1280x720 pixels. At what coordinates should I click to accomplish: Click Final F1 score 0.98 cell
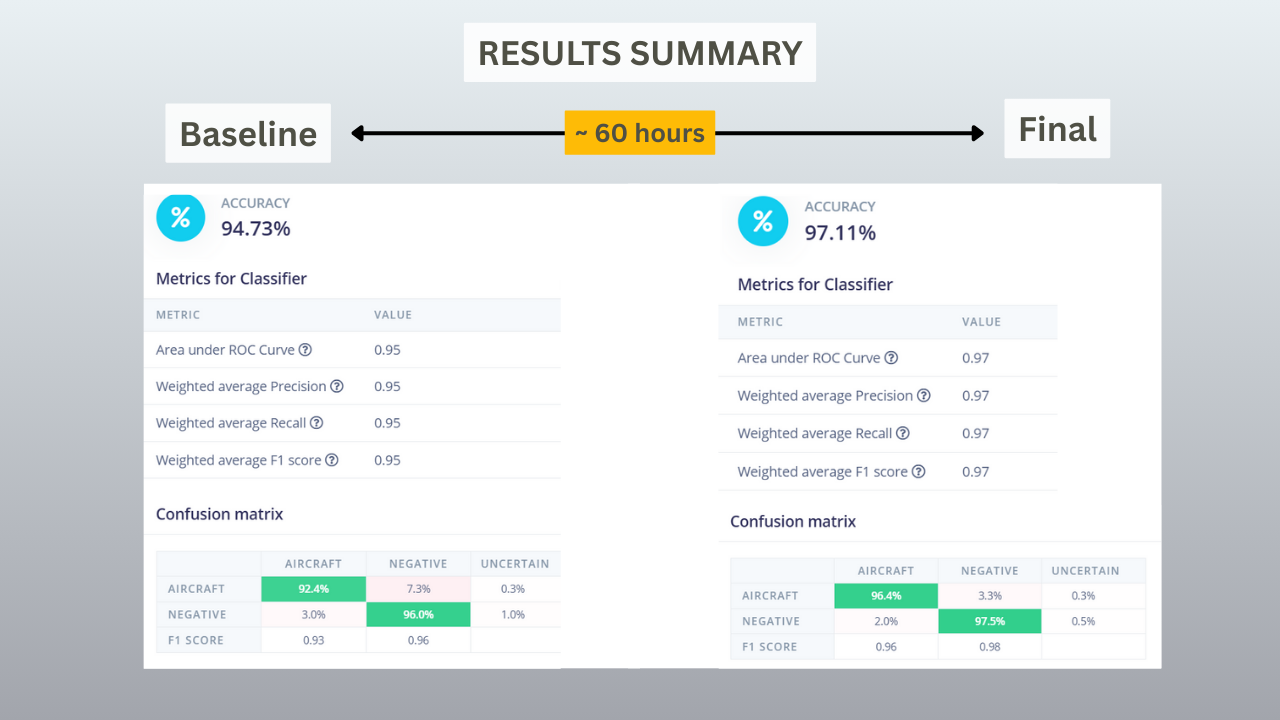click(989, 647)
